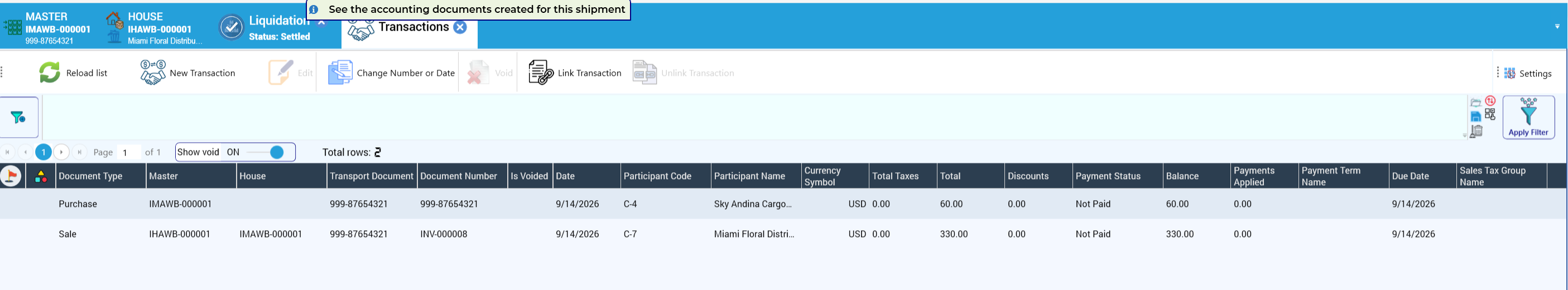Sort by Payment Term Name column
The height and width of the screenshot is (290, 1568).
click(x=1343, y=176)
